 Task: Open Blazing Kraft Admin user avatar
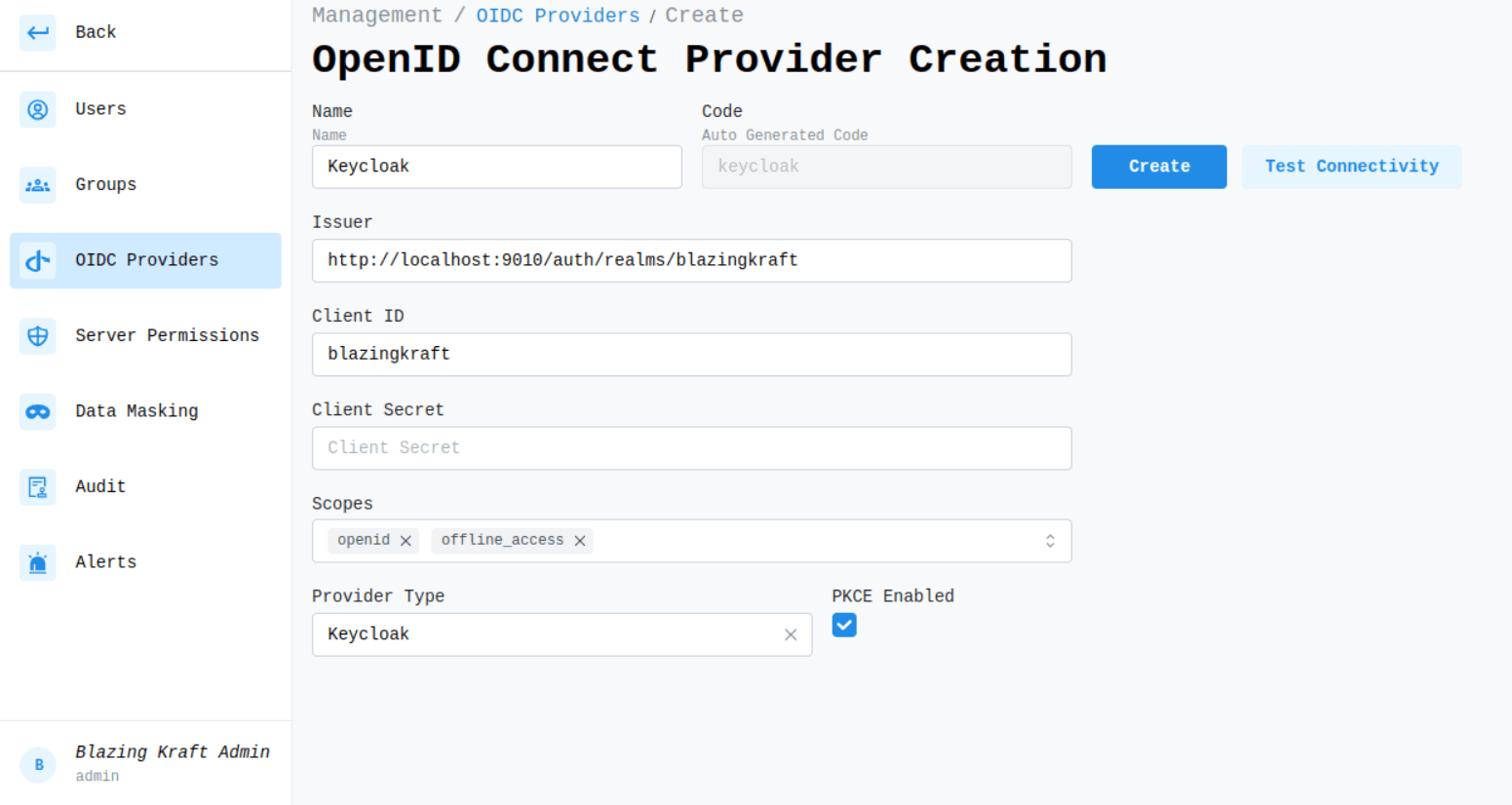pos(38,765)
